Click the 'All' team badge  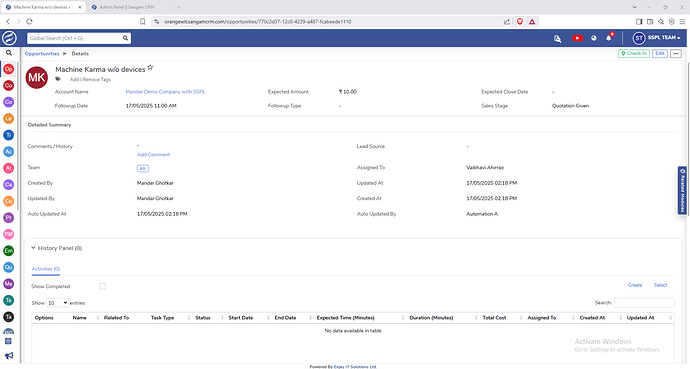(x=143, y=168)
